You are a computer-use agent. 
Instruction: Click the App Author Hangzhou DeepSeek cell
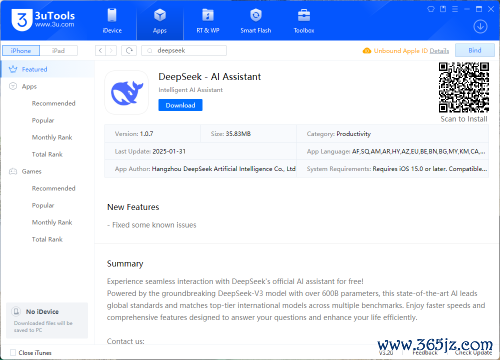coord(200,169)
